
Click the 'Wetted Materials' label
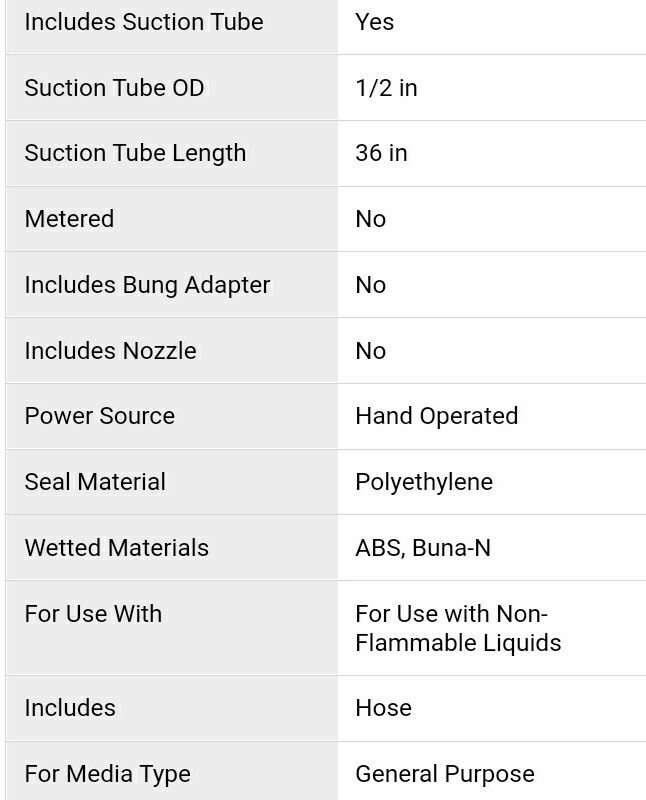pyautogui.click(x=116, y=548)
